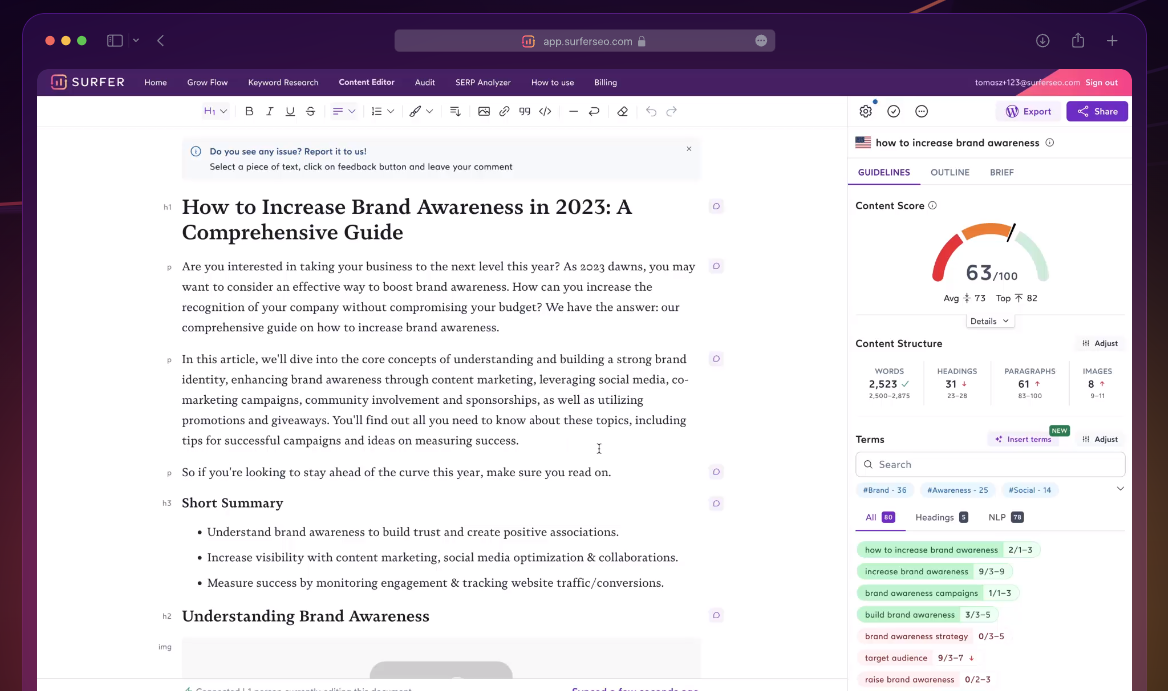Open the Audit menu item
1168x691 pixels.
point(425,83)
